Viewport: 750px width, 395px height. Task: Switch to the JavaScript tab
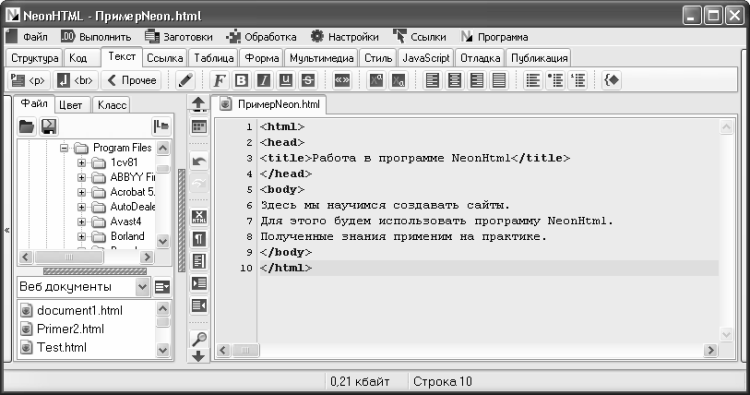point(426,58)
